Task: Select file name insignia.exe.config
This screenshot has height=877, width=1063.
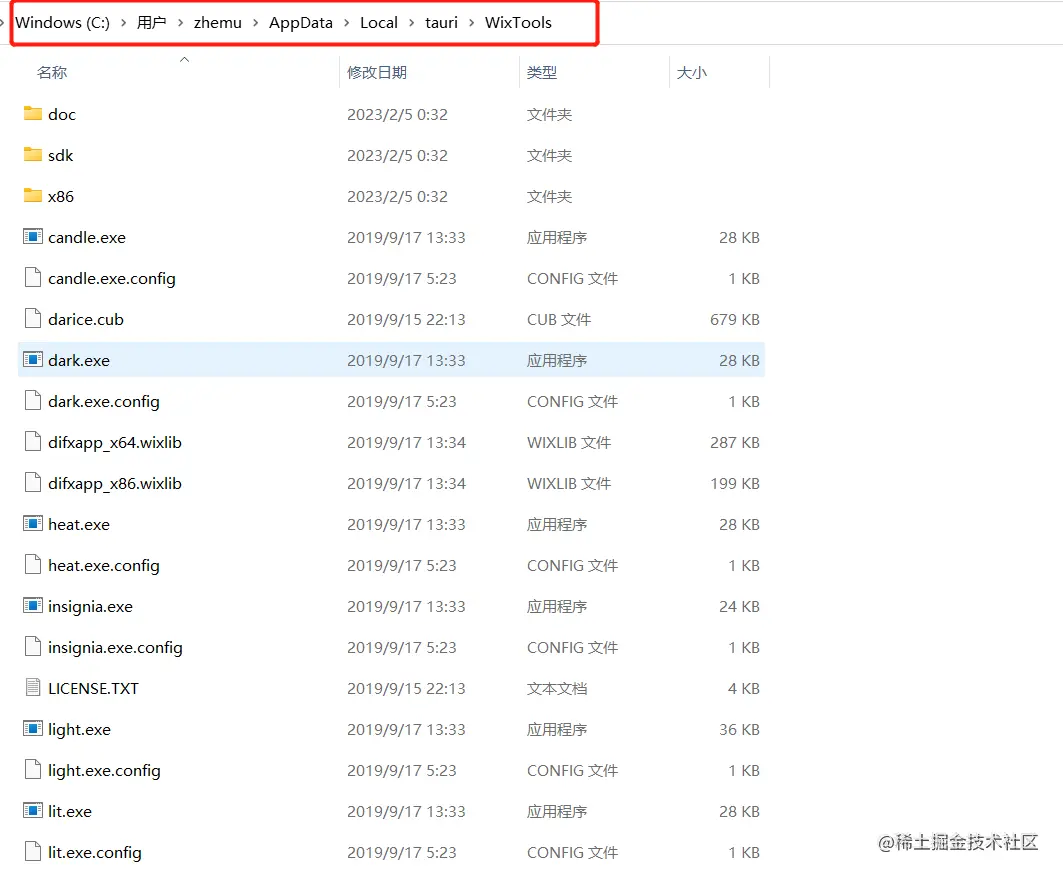Action: tap(115, 648)
